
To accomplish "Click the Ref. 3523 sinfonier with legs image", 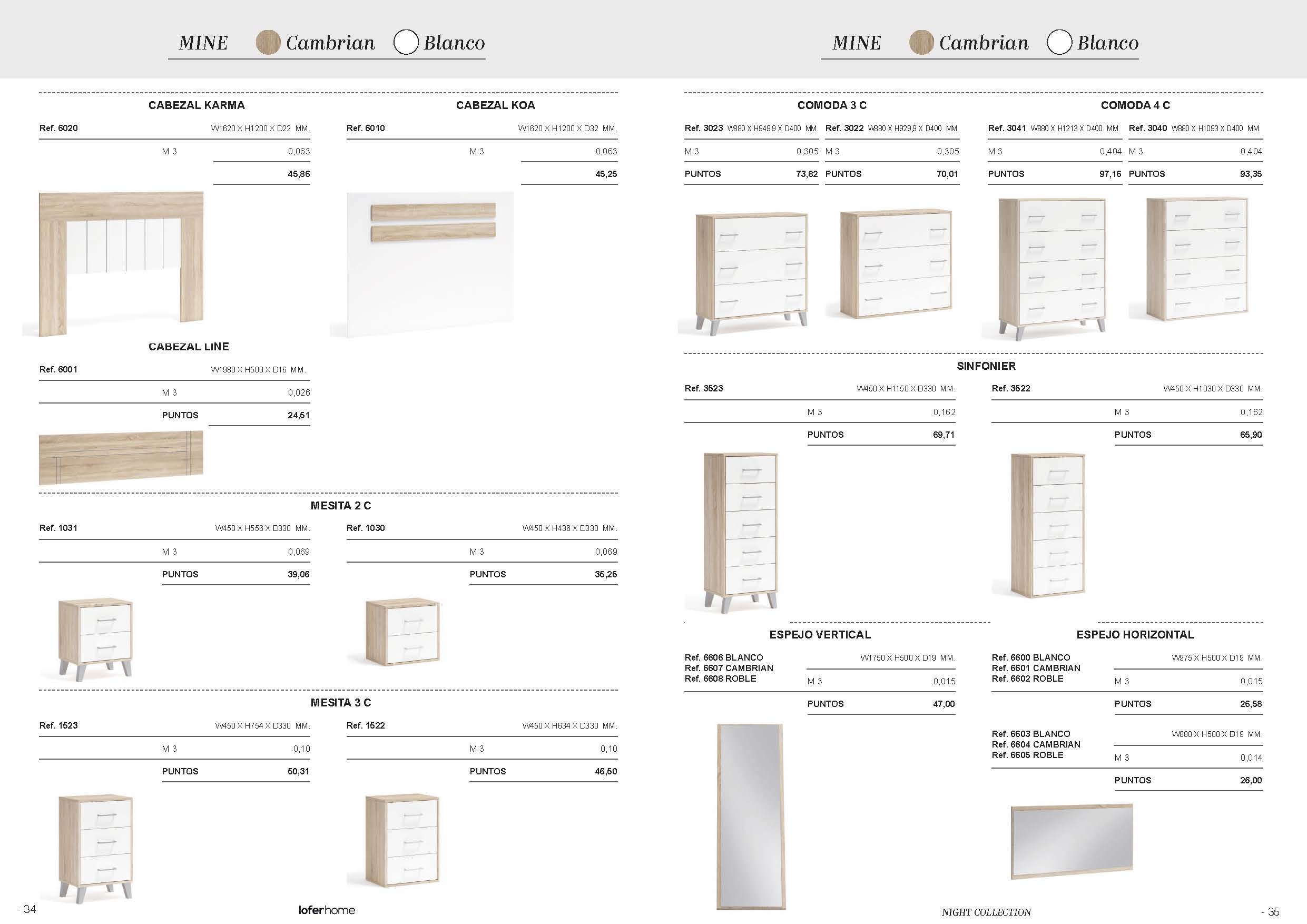I will point(741,533).
